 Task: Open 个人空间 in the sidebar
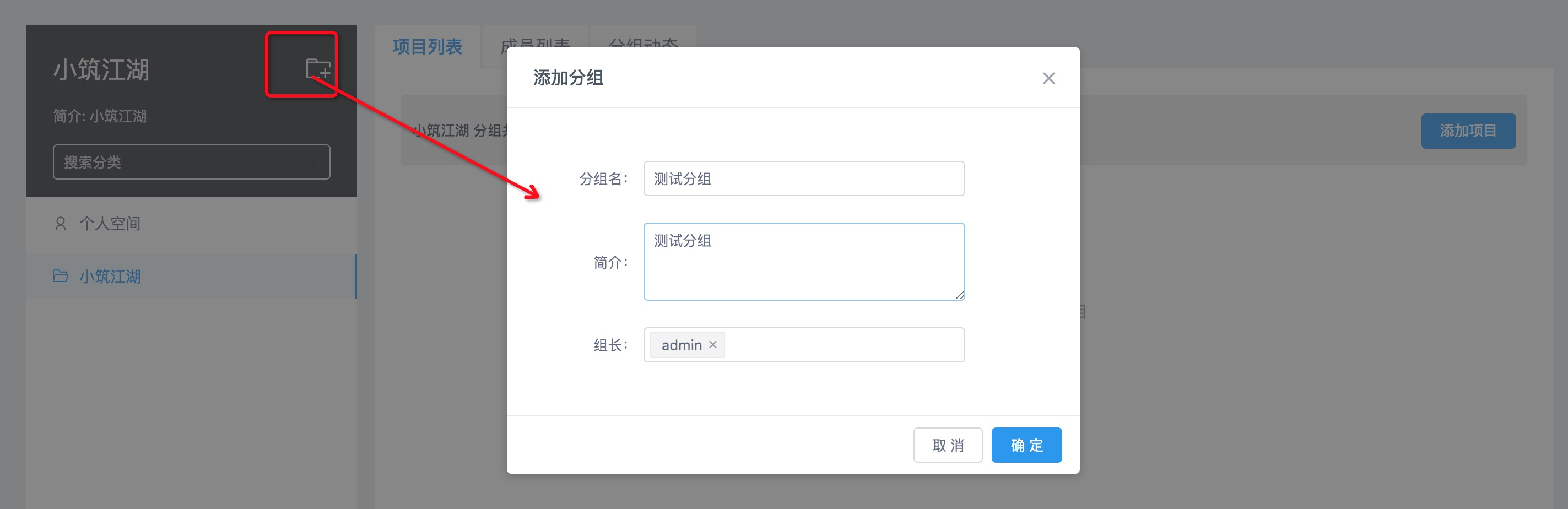pos(110,223)
